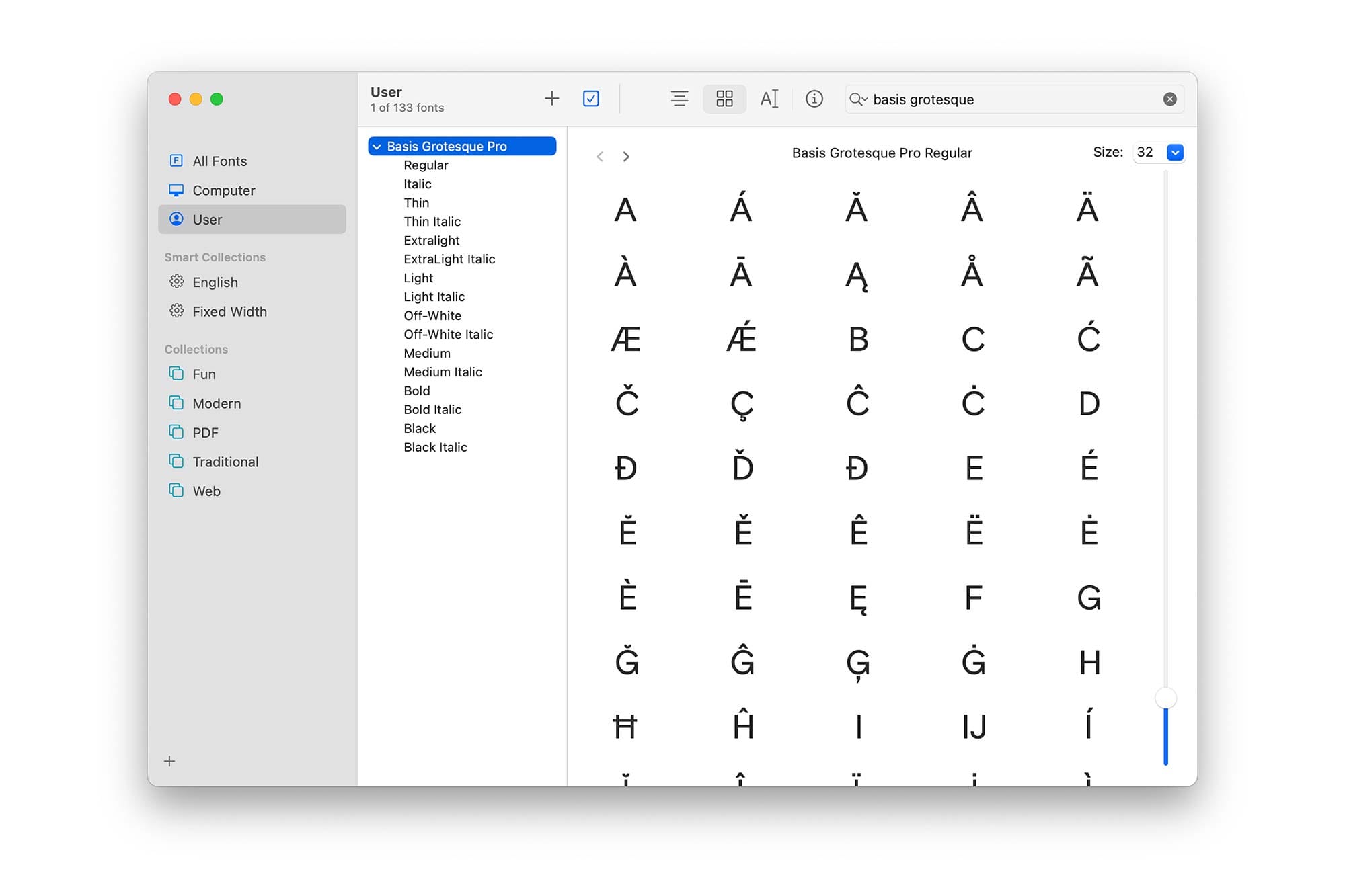Select the Bold Italic font style
The width and height of the screenshot is (1345, 896).
click(x=431, y=409)
